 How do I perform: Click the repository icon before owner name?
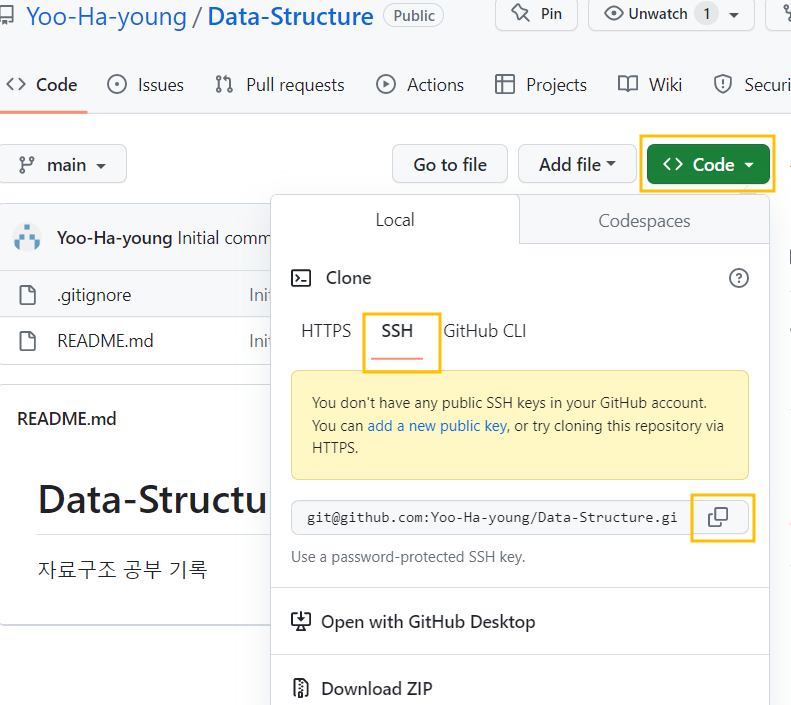tap(6, 16)
